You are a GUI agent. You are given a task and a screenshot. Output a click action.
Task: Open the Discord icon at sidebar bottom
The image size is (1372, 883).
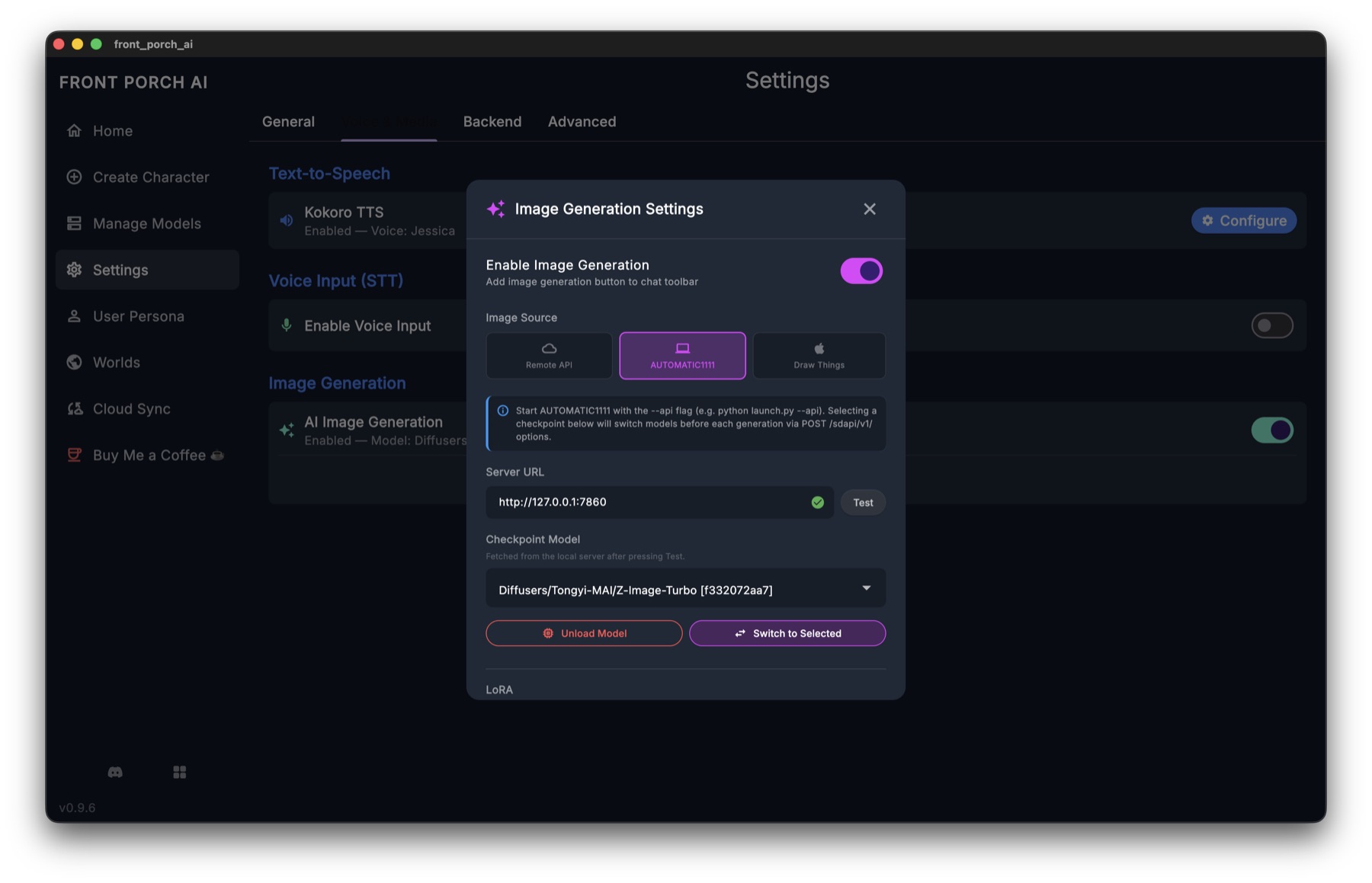(x=115, y=773)
